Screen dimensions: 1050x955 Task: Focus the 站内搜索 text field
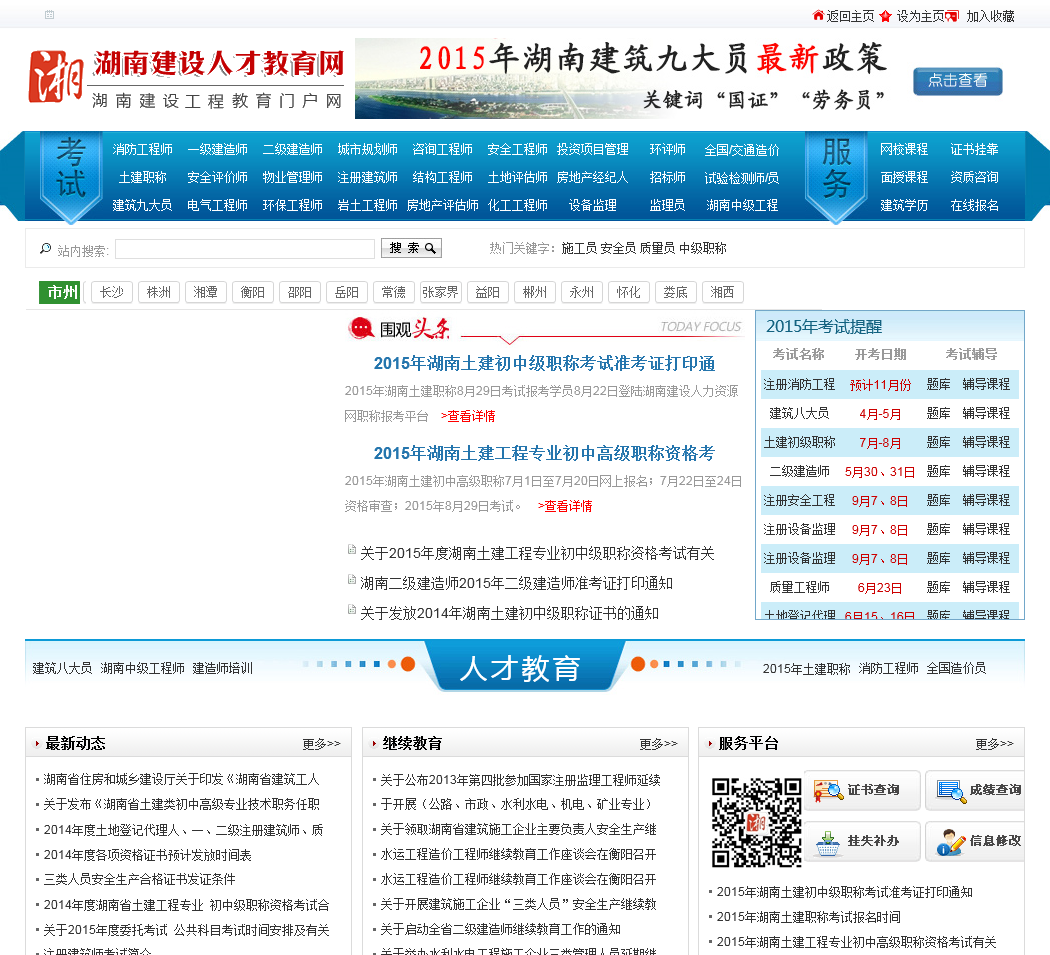click(x=245, y=249)
